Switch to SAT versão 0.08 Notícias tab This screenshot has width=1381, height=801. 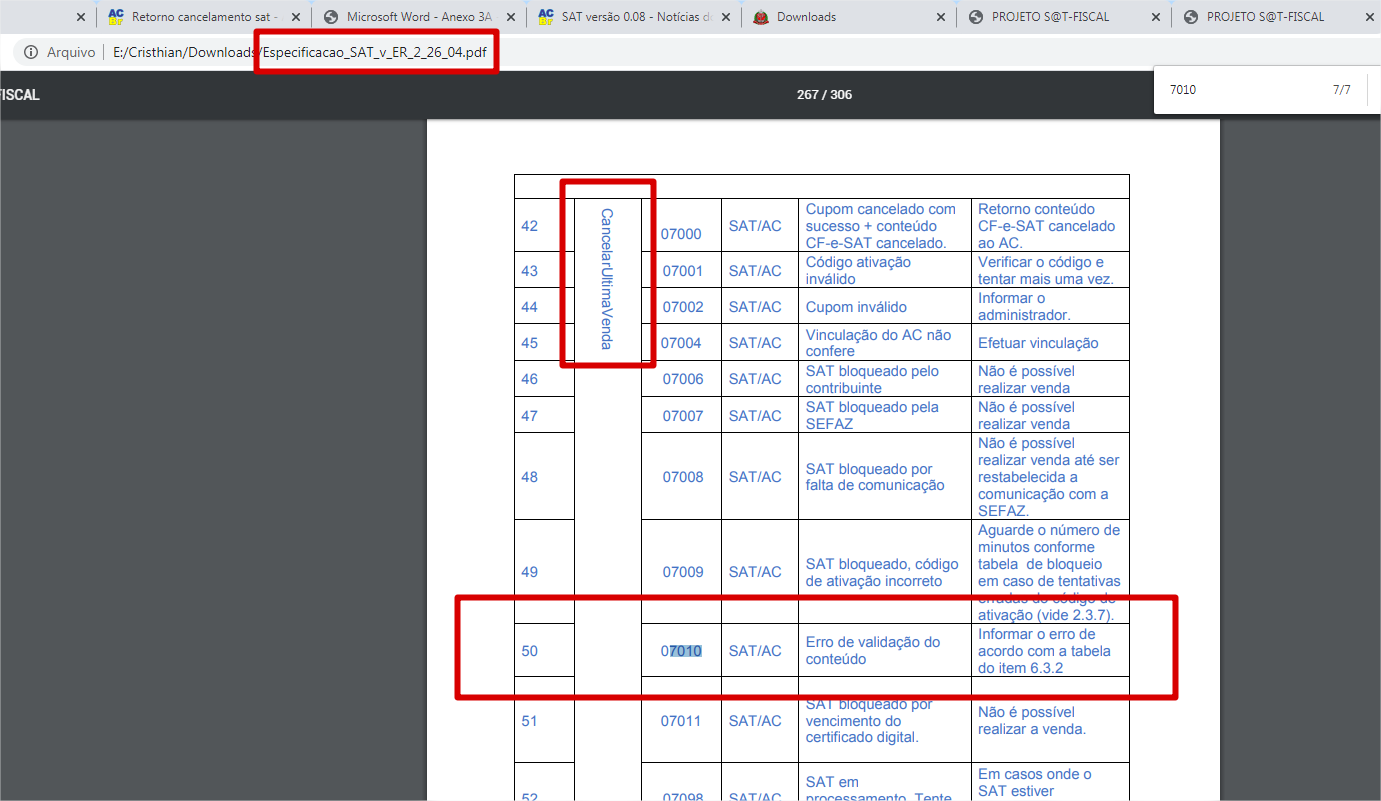point(635,17)
